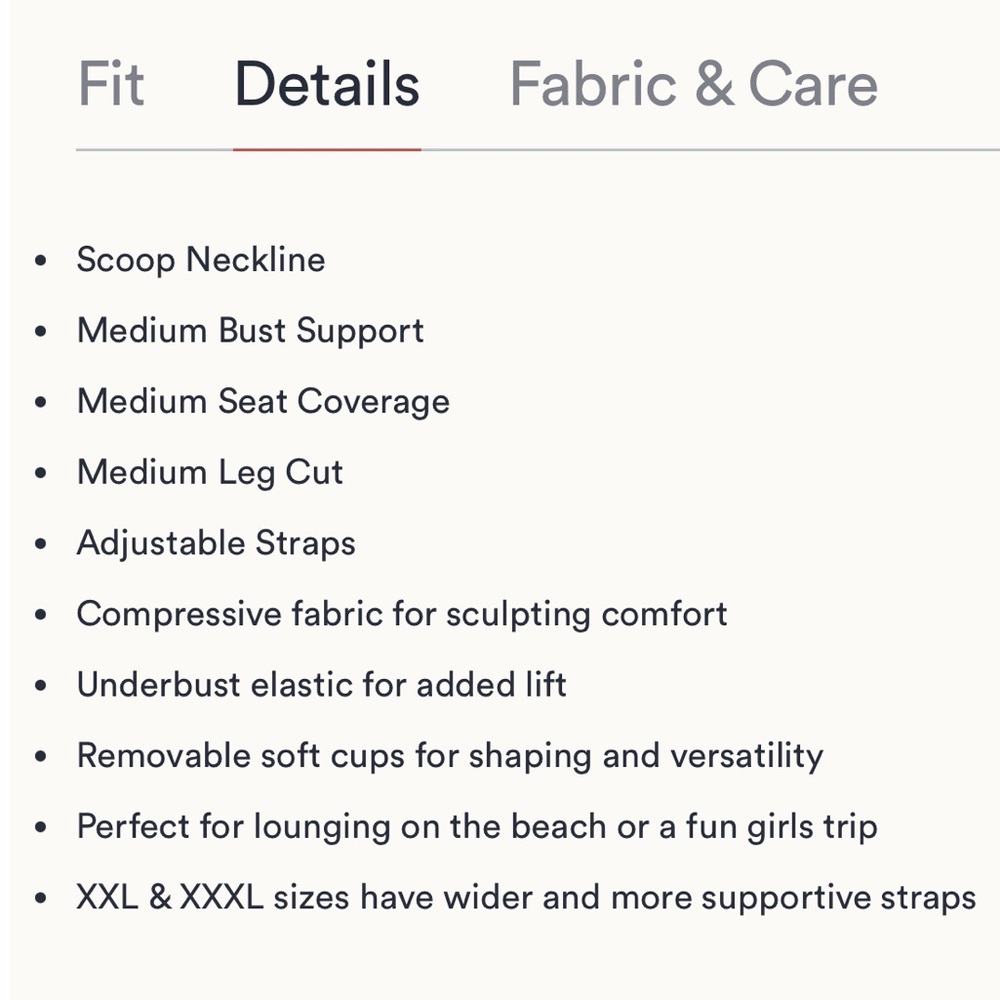Open the Fabric & Care tab
This screenshot has width=1000, height=1000.
(694, 84)
